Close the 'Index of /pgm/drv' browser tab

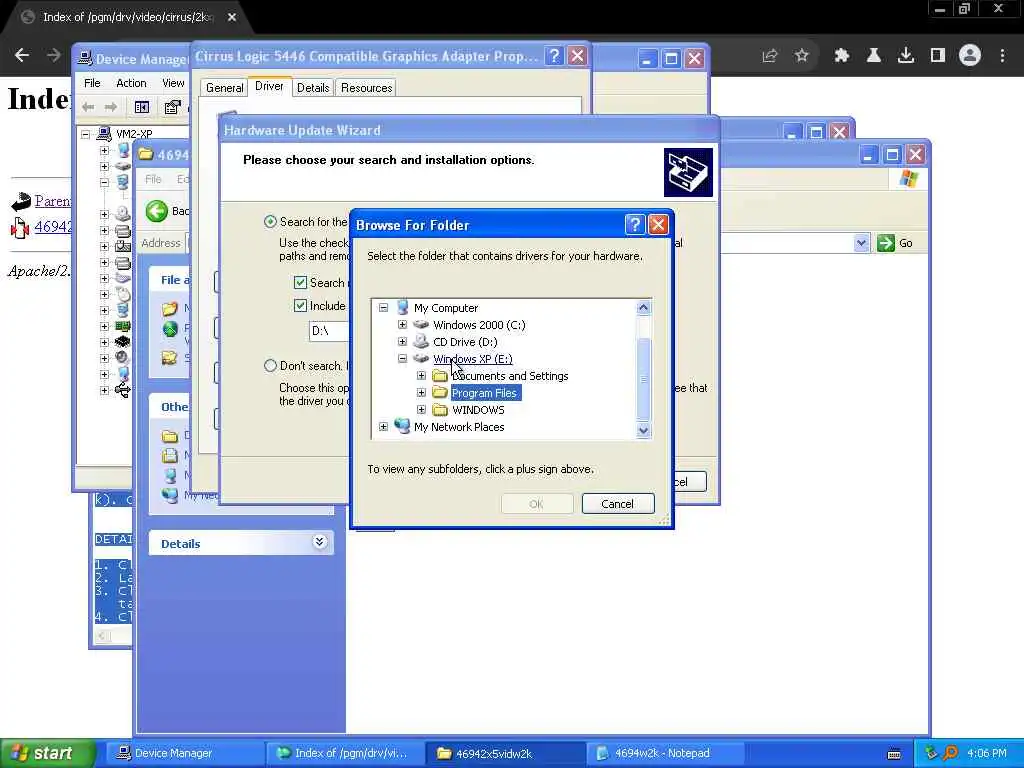tap(232, 17)
